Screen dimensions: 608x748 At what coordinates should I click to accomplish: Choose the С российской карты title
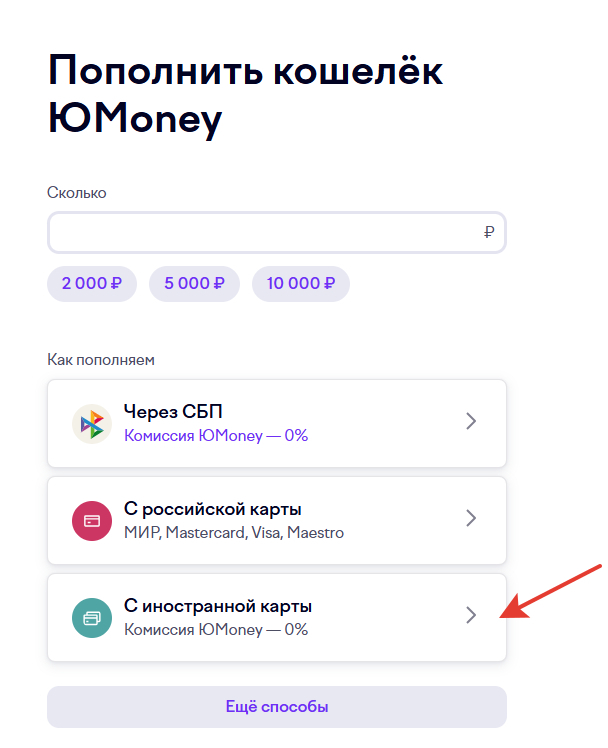tap(213, 508)
